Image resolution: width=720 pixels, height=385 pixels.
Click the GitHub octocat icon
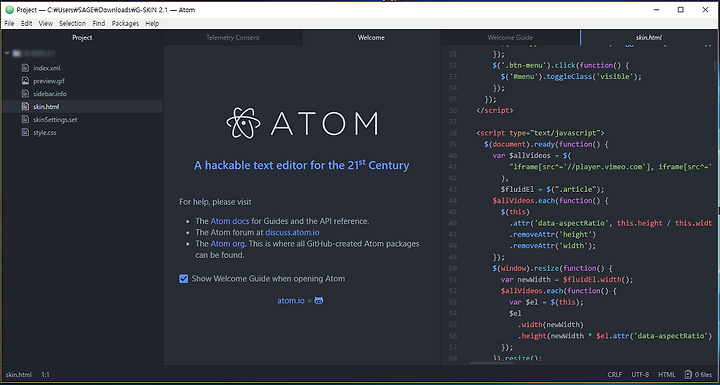319,301
